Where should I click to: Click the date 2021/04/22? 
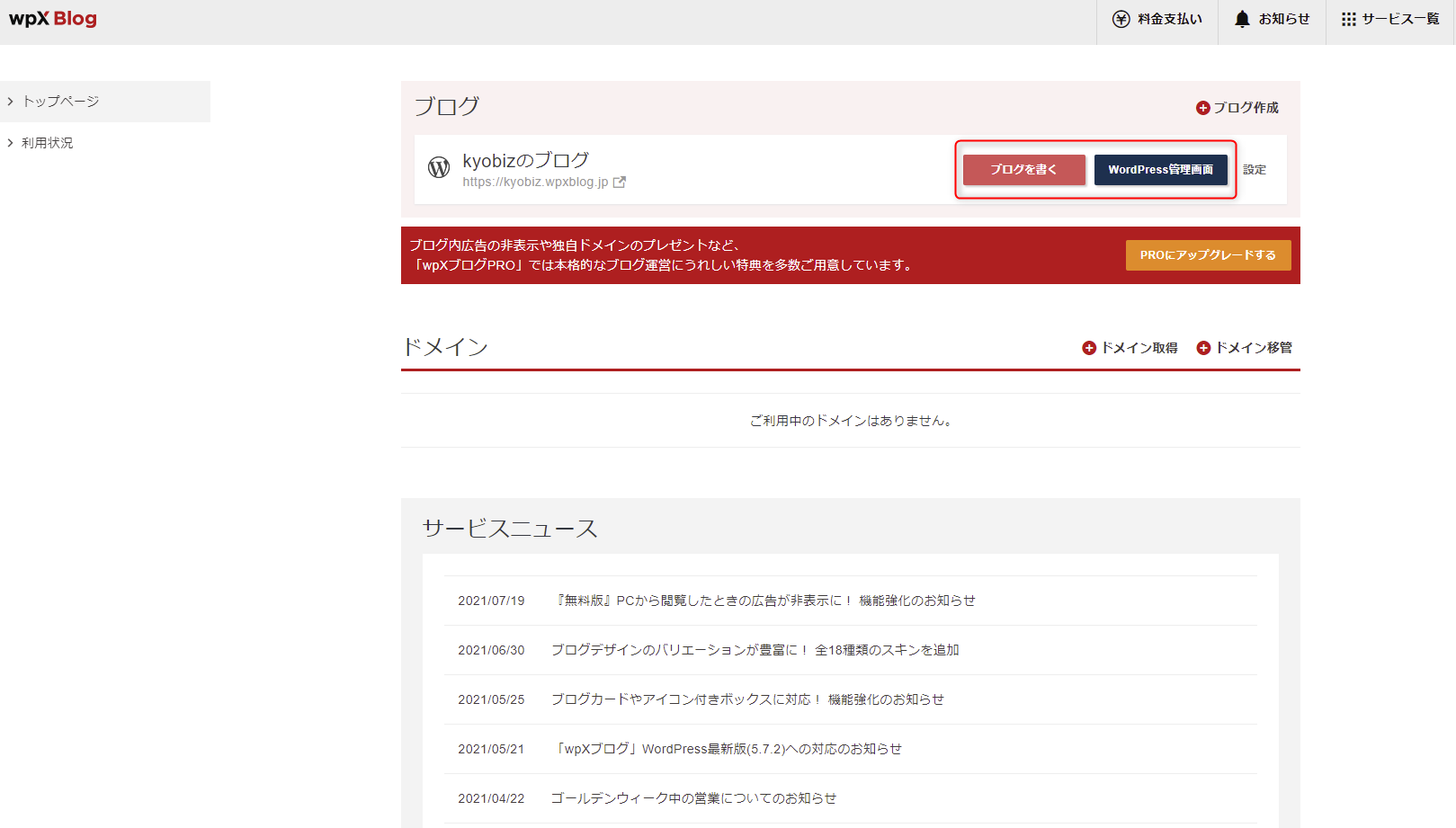pyautogui.click(x=491, y=798)
